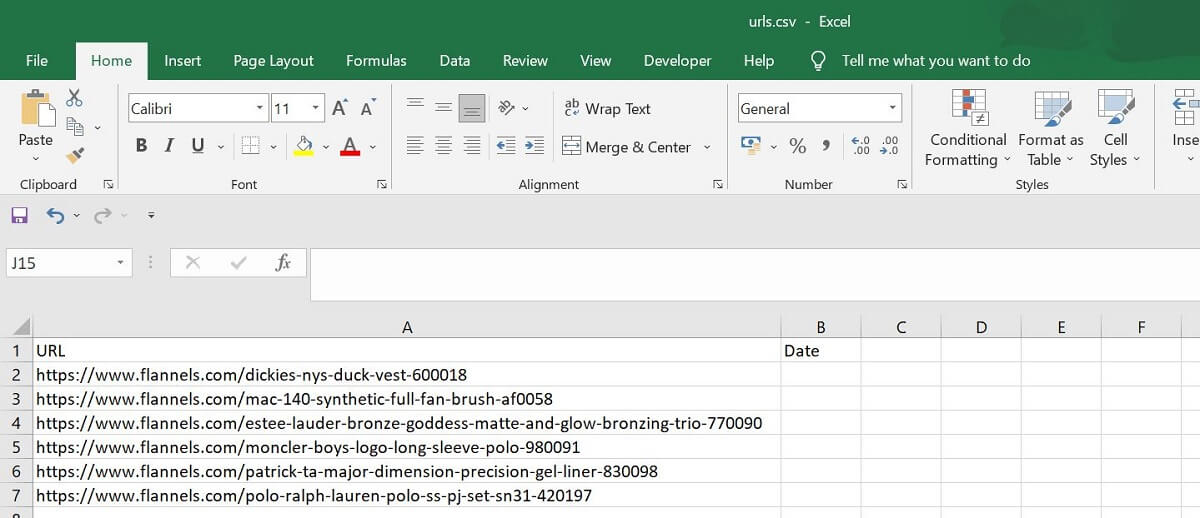The height and width of the screenshot is (518, 1200).
Task: Click inside the formula bar
Action: (x=754, y=274)
